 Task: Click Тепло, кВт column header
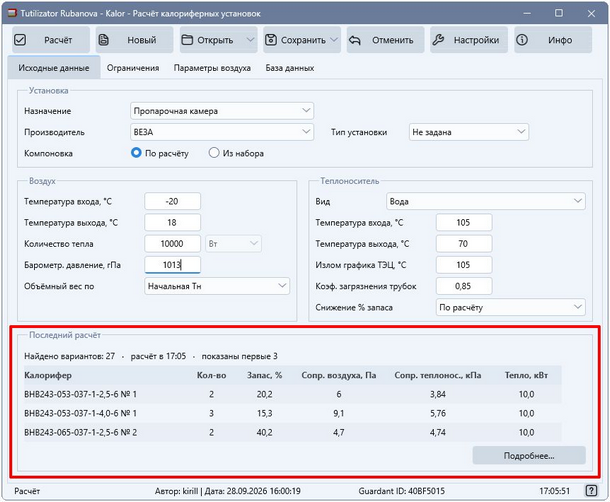click(526, 376)
